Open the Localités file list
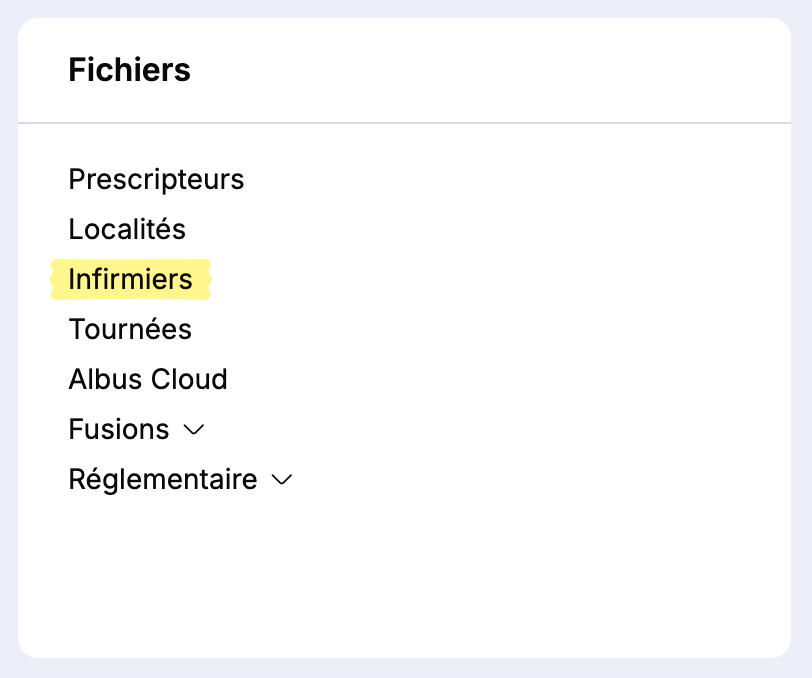The width and height of the screenshot is (812, 678). coord(127,229)
